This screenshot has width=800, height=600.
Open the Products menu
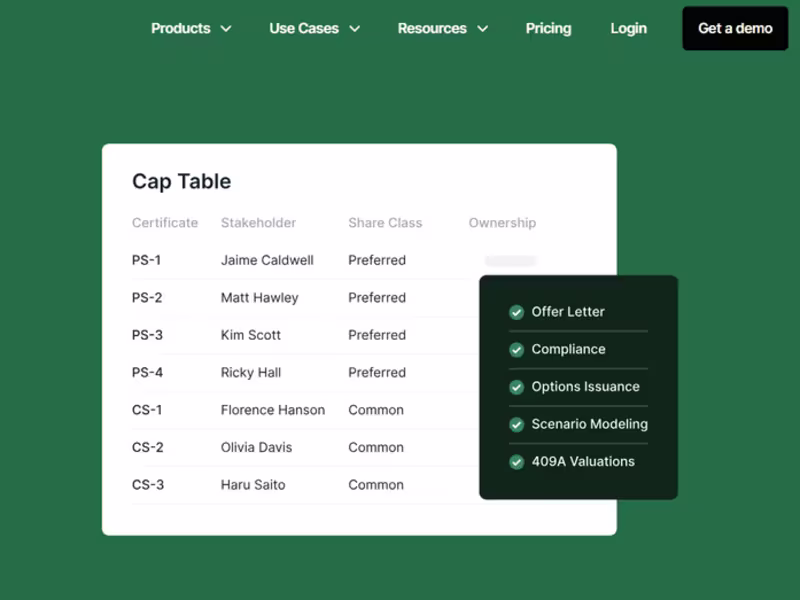(181, 28)
